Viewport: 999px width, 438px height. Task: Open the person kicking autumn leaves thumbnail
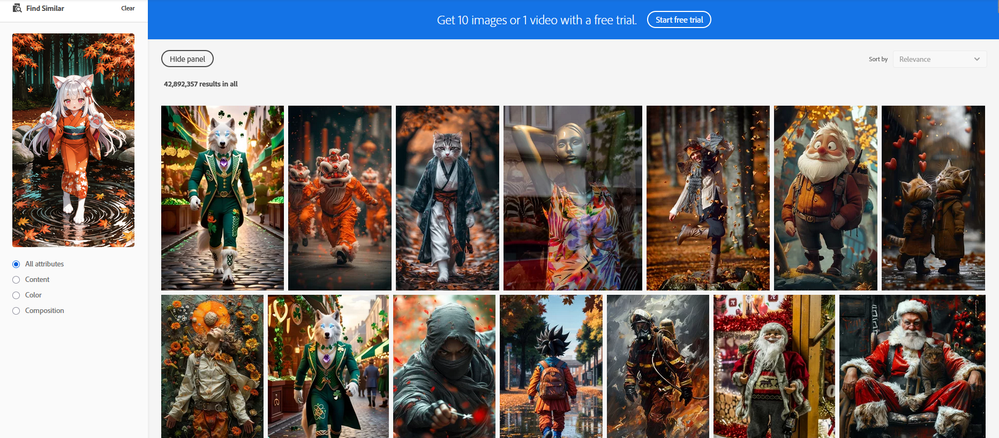[708, 198]
